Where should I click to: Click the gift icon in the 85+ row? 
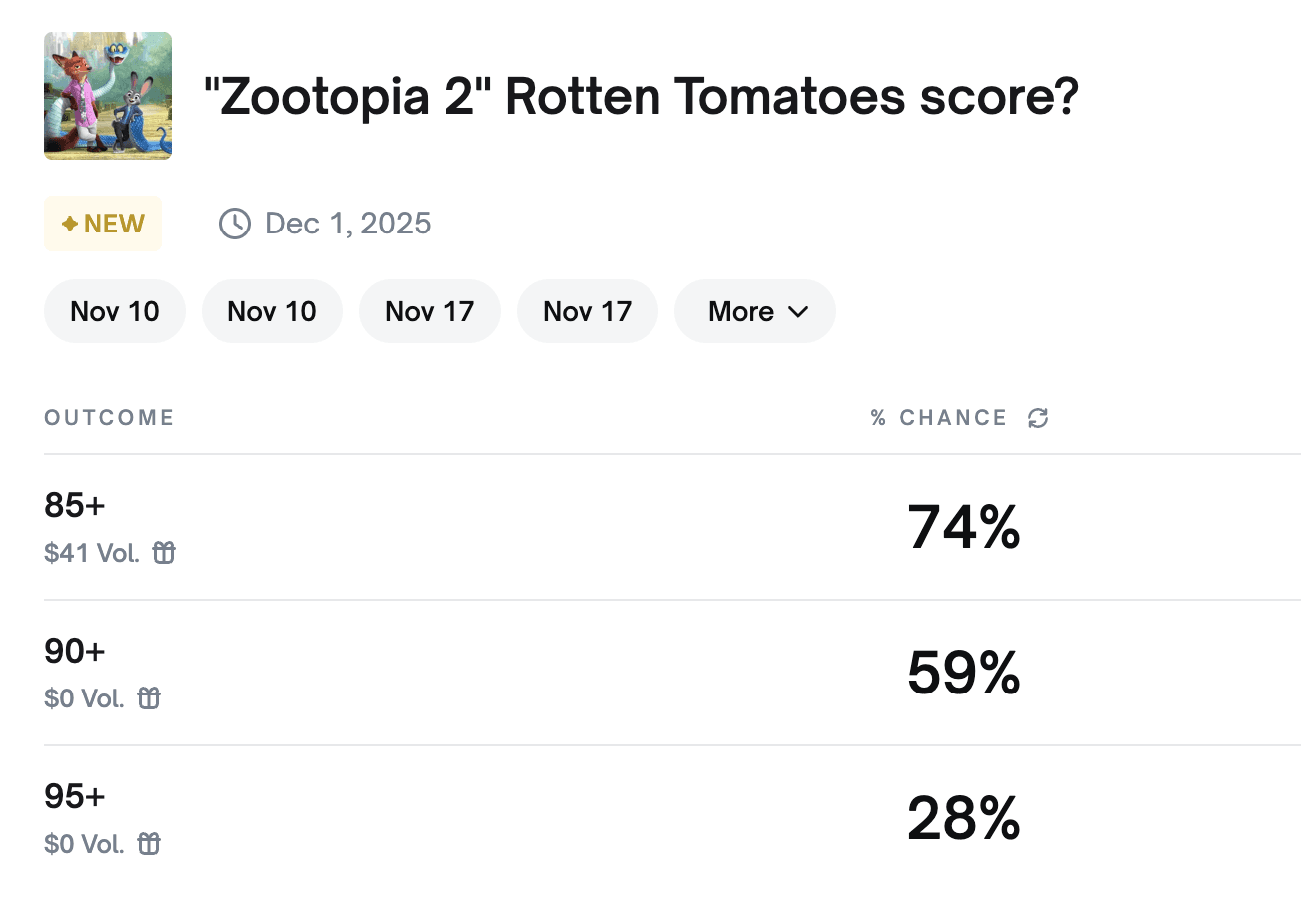tap(164, 553)
